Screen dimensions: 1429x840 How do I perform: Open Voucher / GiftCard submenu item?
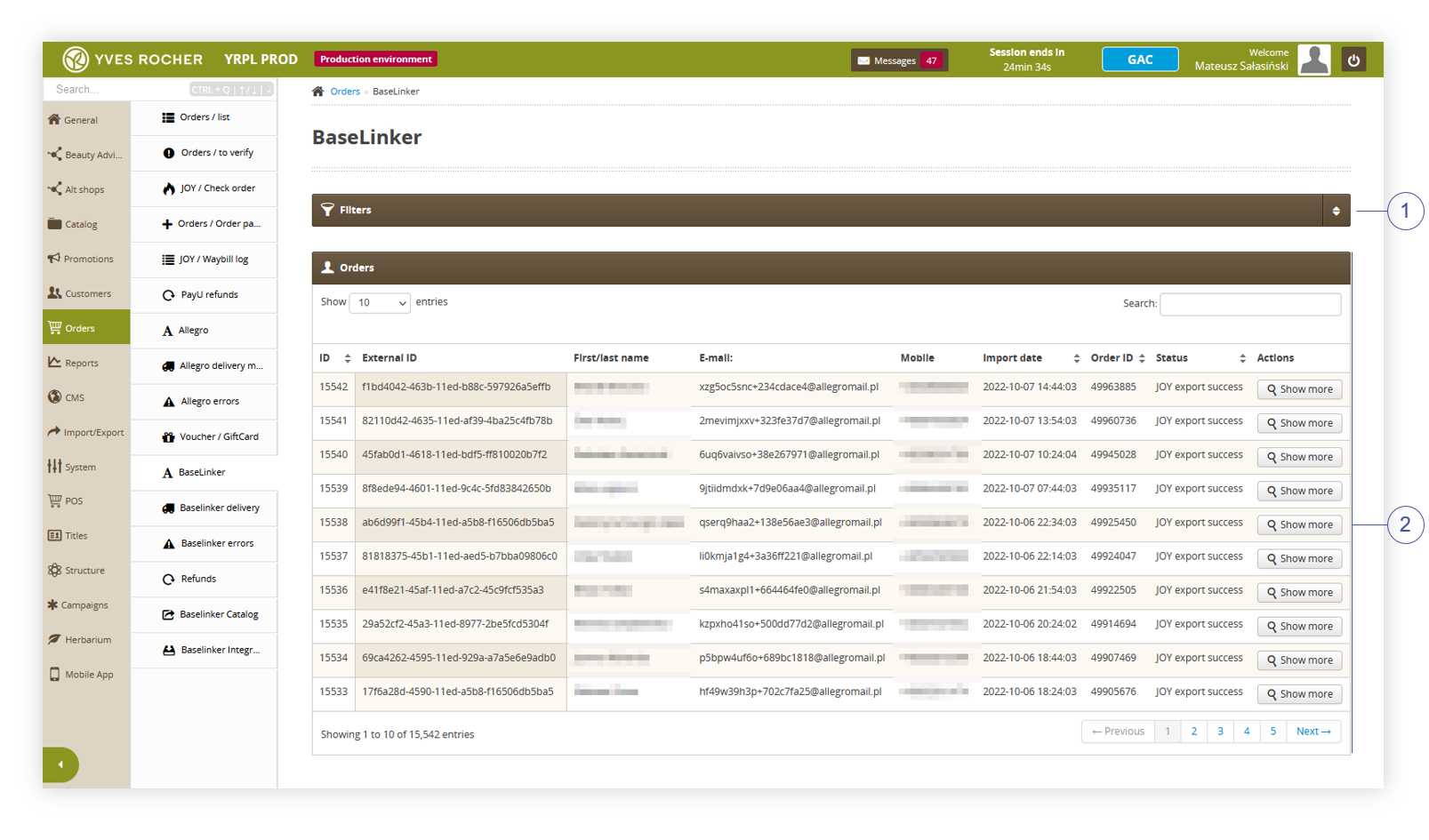(204, 437)
